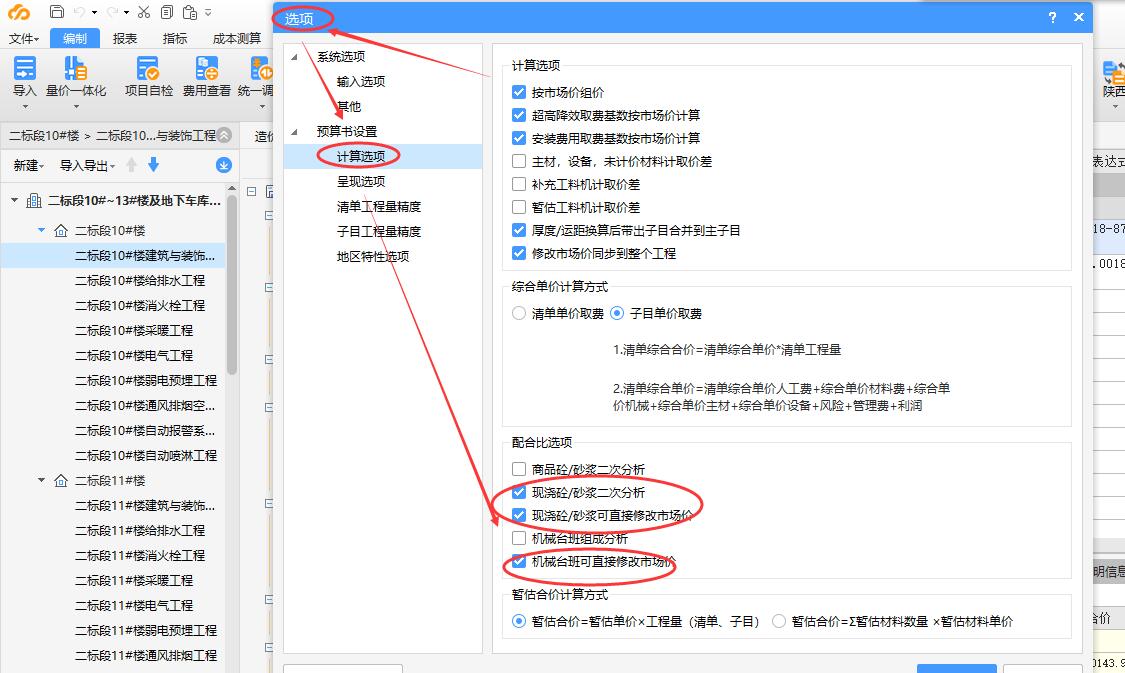Click the scissors cut icon
The image size is (1125, 673).
pyautogui.click(x=143, y=11)
